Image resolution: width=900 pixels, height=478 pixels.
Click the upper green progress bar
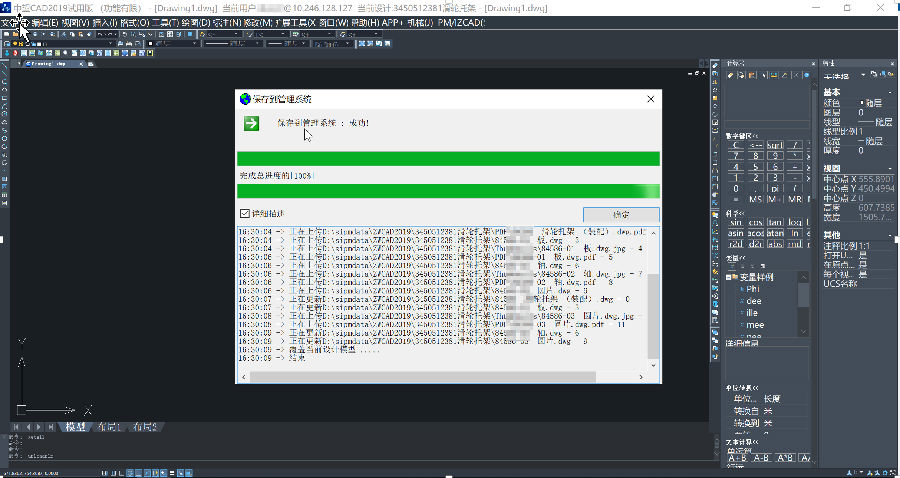coord(448,158)
